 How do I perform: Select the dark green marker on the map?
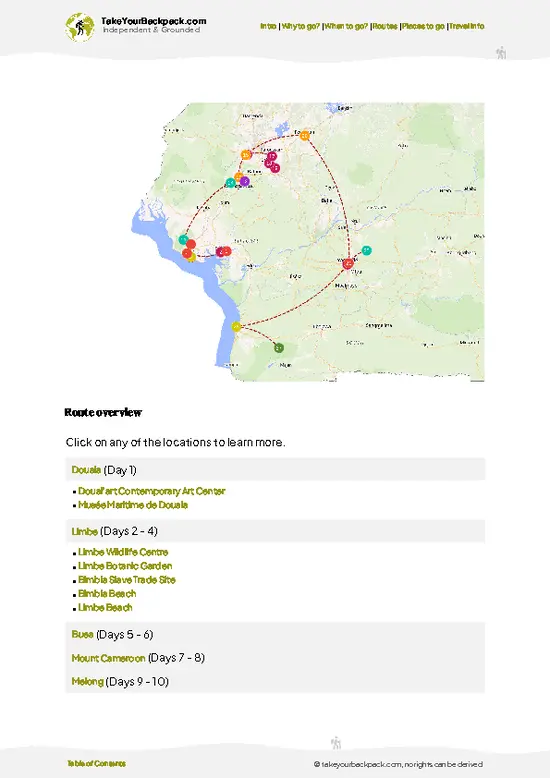(279, 348)
